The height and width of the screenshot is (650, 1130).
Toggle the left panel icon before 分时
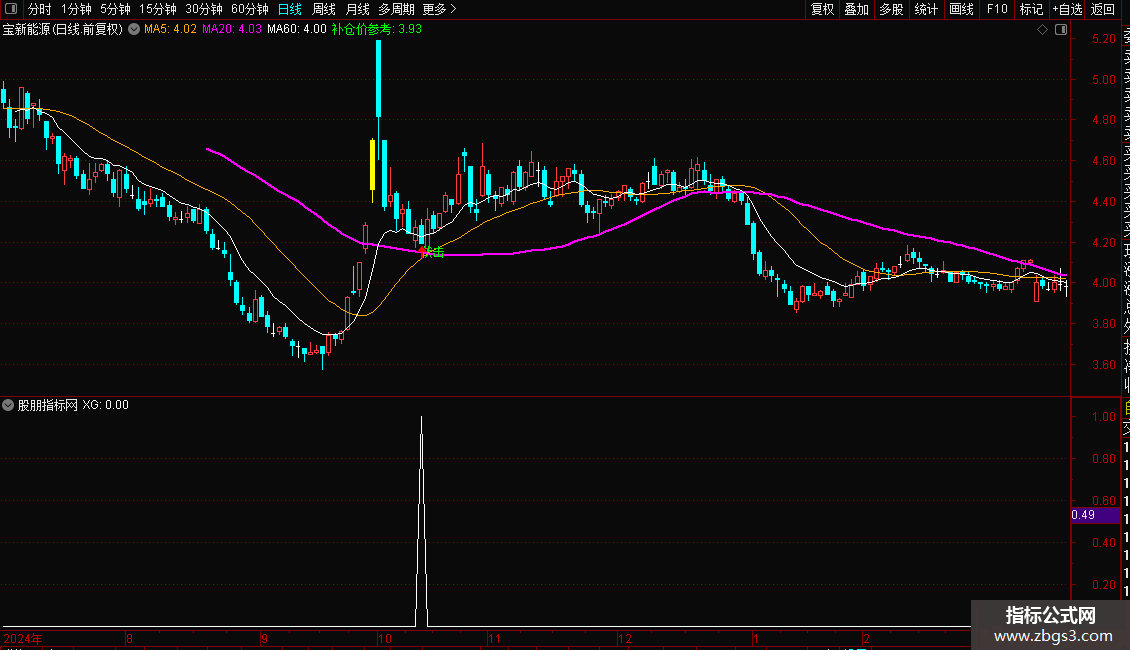pyautogui.click(x=10, y=9)
